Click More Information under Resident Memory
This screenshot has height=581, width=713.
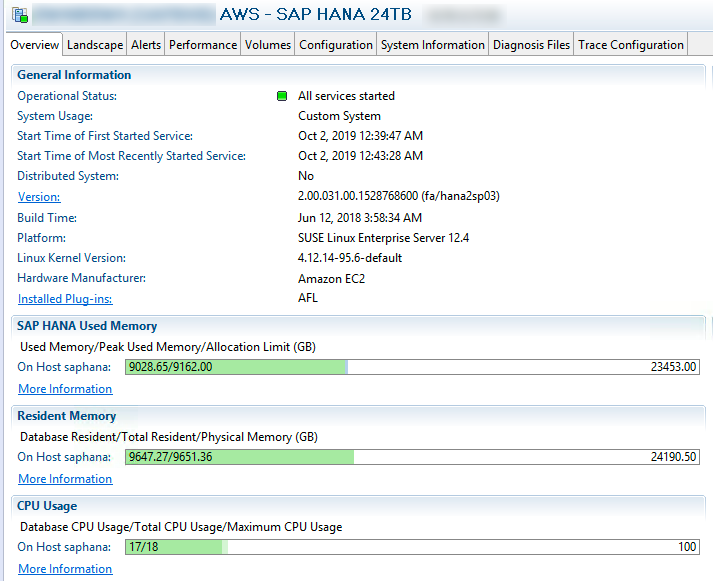65,479
